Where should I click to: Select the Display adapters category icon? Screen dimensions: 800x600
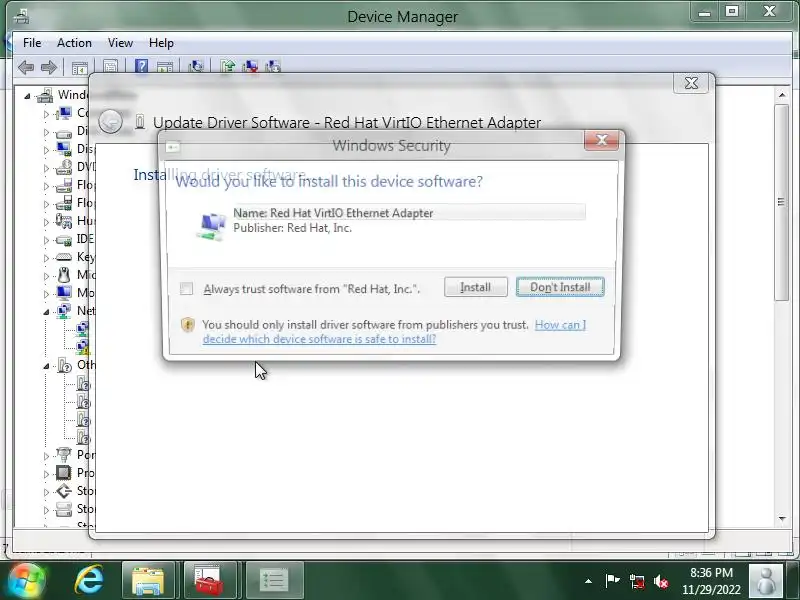click(x=64, y=149)
